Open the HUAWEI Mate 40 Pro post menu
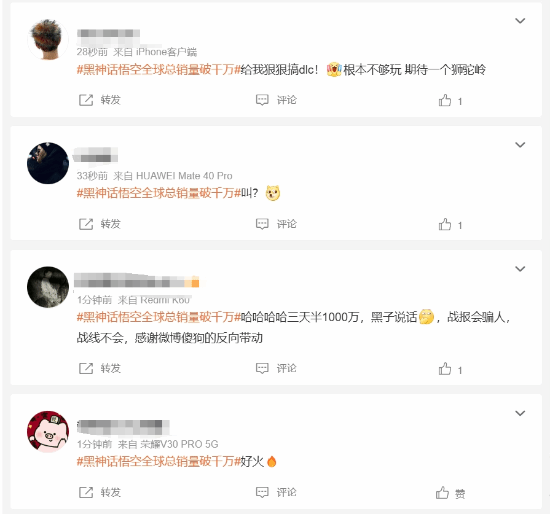 point(520,145)
